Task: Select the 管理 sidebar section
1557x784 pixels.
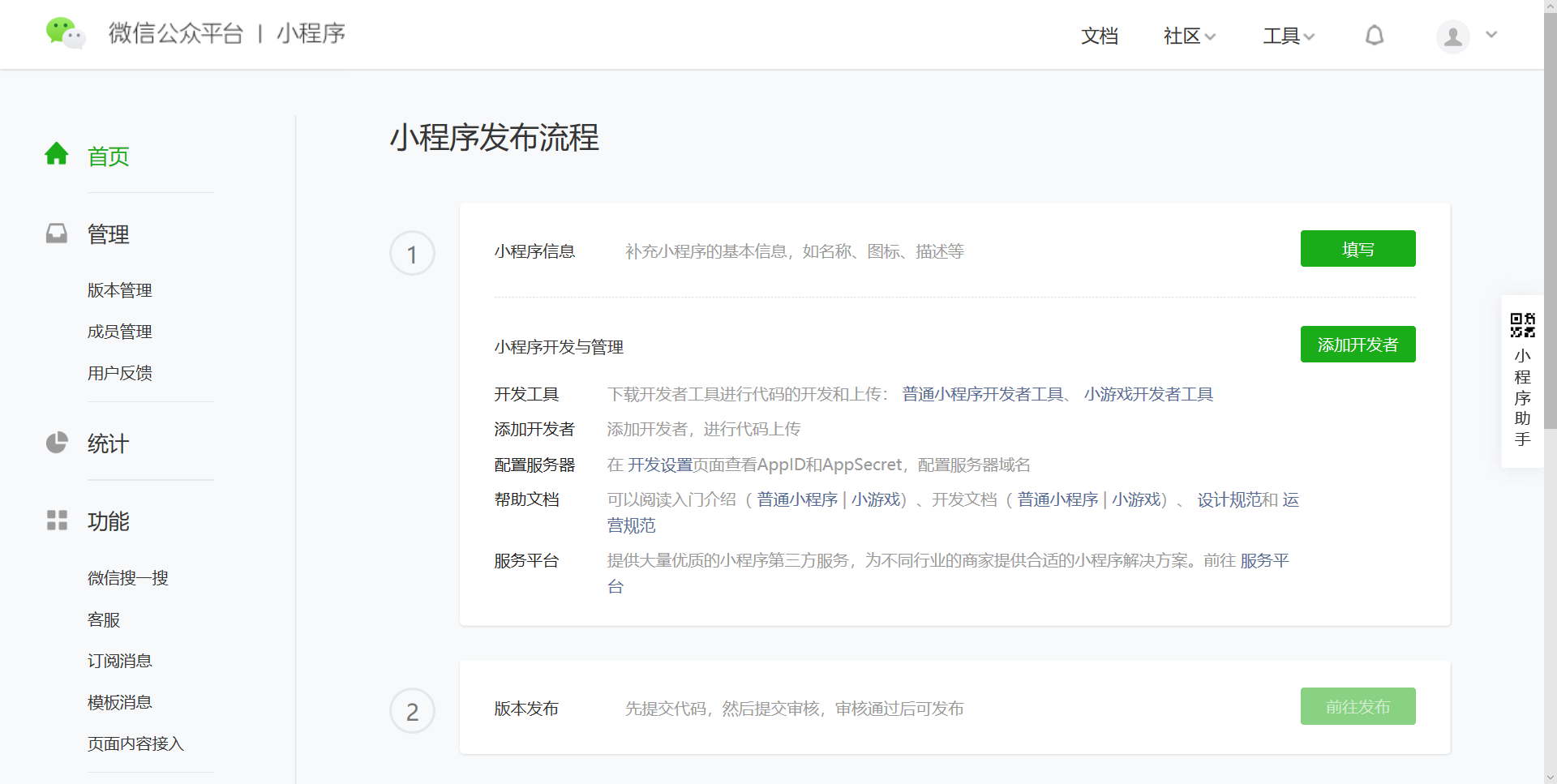Action: tap(108, 234)
